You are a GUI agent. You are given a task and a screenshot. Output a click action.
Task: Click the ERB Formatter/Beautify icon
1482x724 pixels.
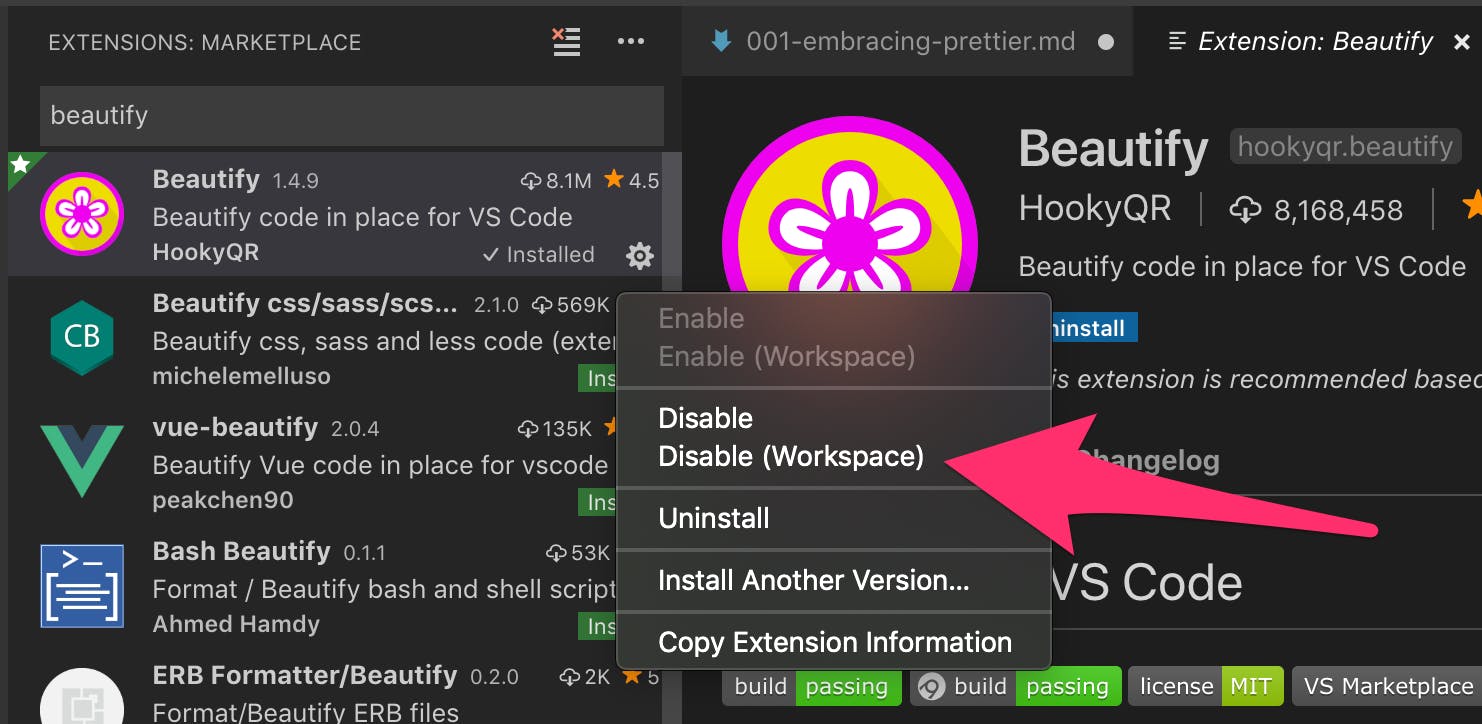tap(82, 697)
